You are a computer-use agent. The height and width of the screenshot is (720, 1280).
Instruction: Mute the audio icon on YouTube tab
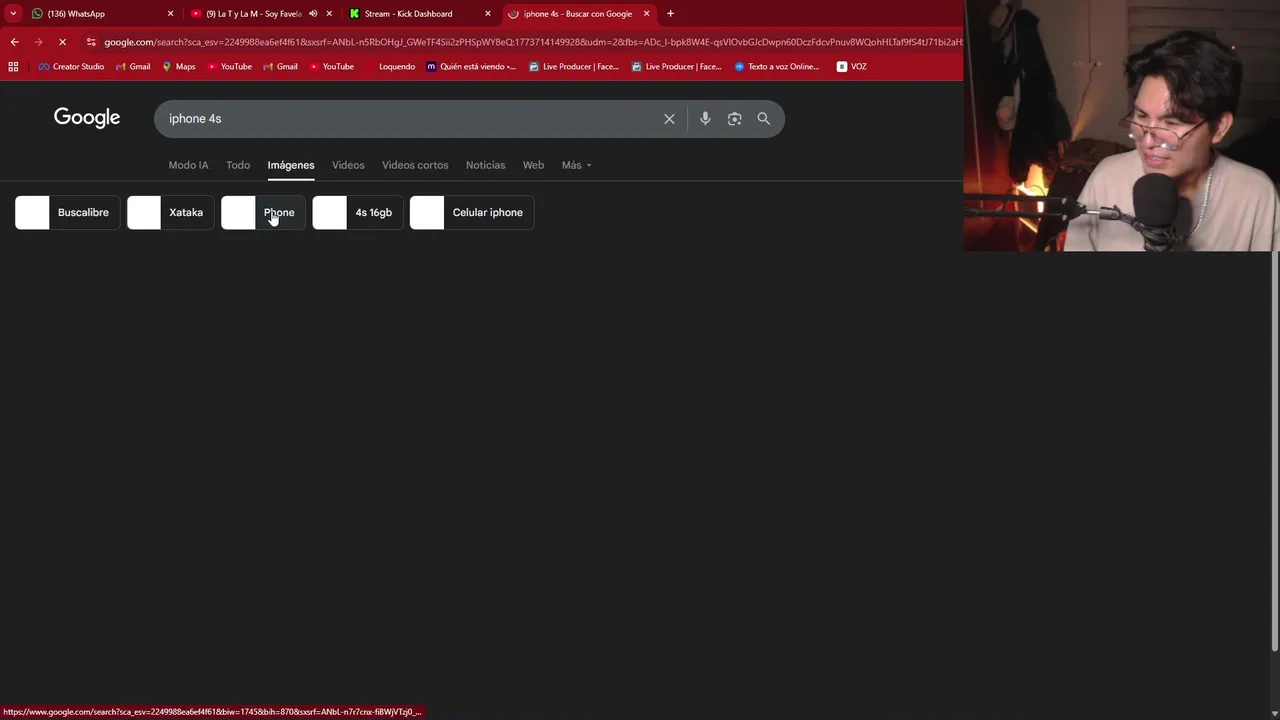click(313, 14)
